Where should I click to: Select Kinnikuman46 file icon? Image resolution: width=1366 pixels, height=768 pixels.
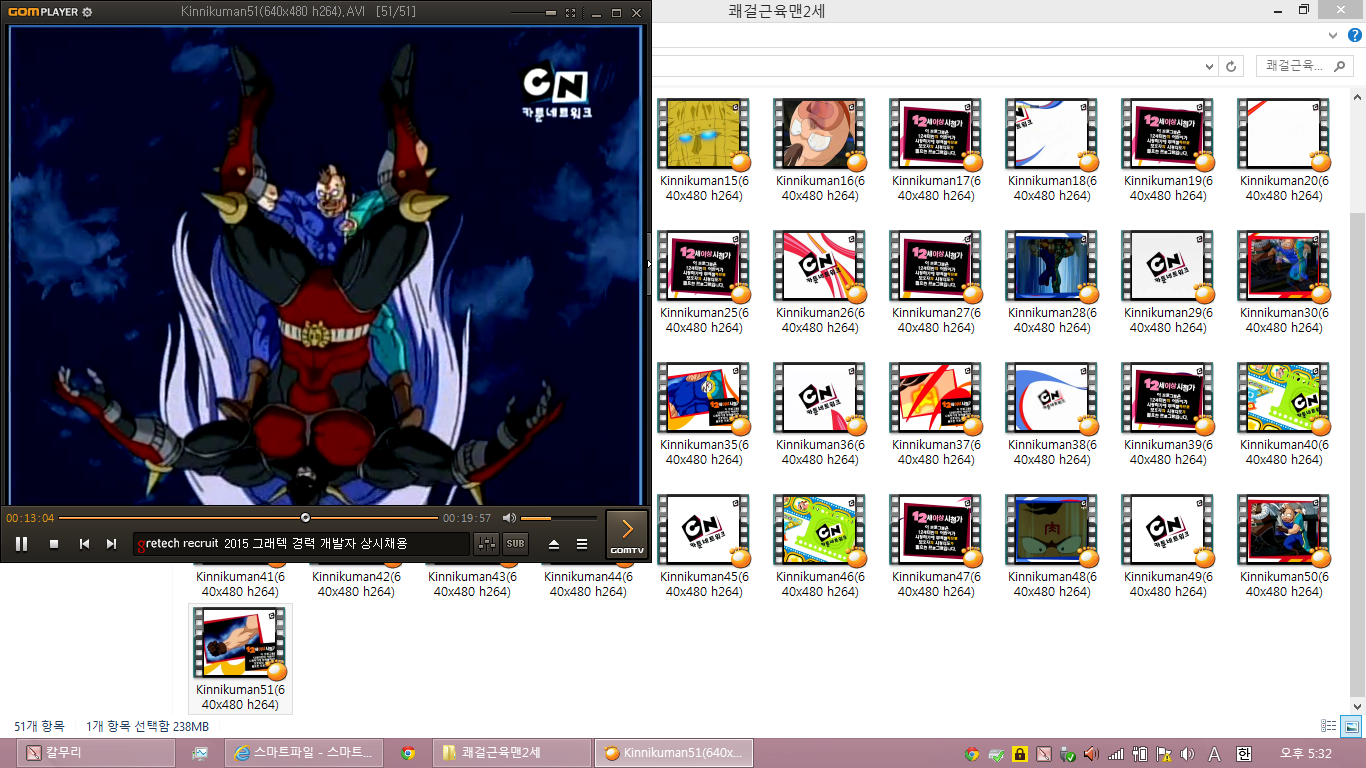pos(818,530)
